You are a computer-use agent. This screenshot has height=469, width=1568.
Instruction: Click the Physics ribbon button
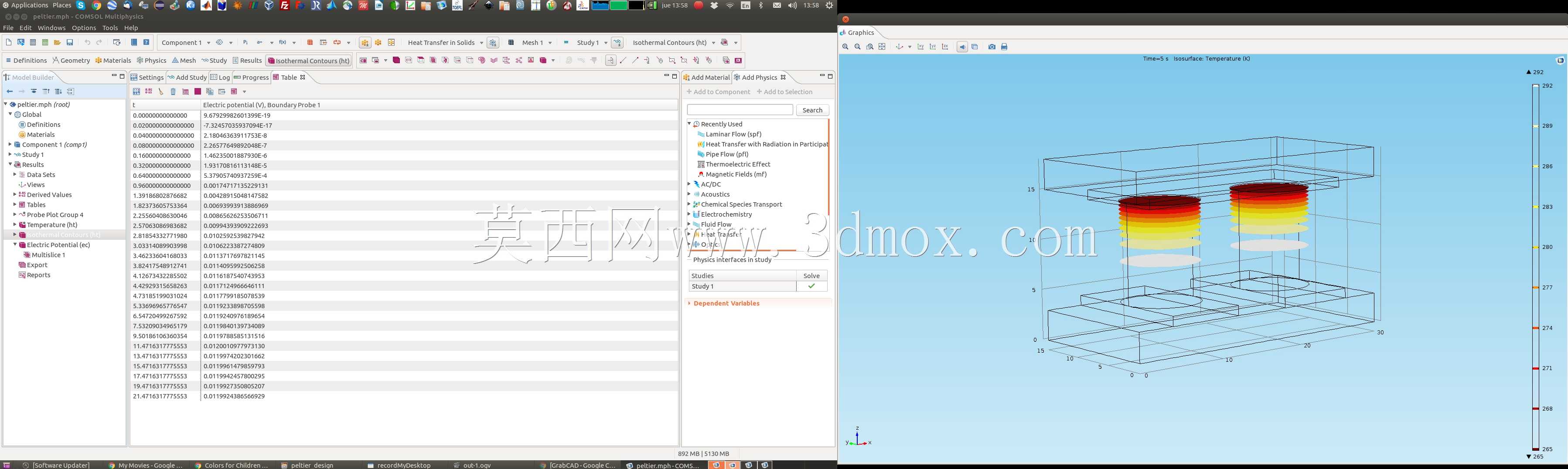(152, 60)
